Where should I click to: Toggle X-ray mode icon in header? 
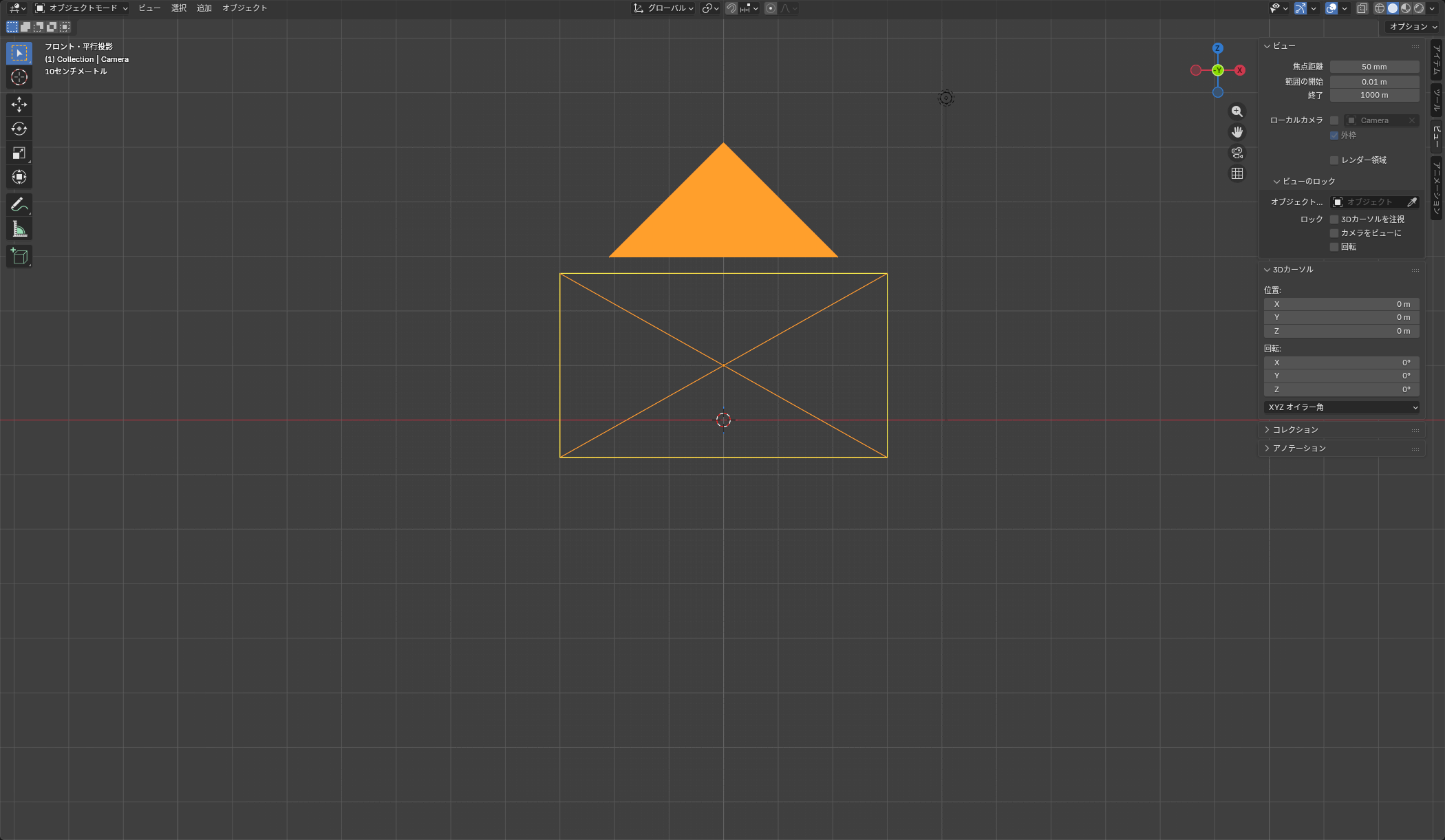1362,8
